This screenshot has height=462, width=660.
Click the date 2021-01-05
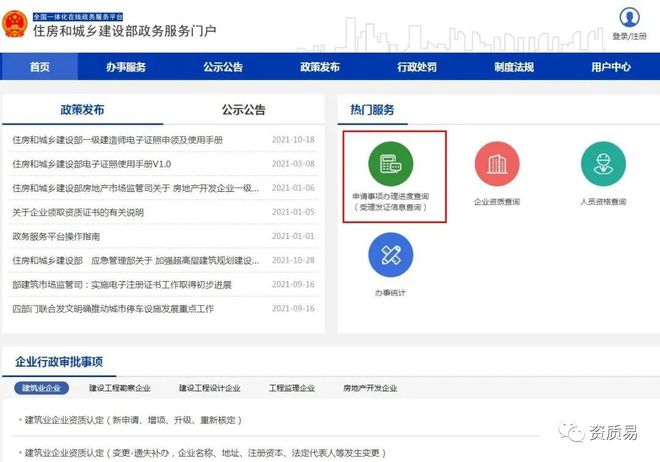(293, 212)
